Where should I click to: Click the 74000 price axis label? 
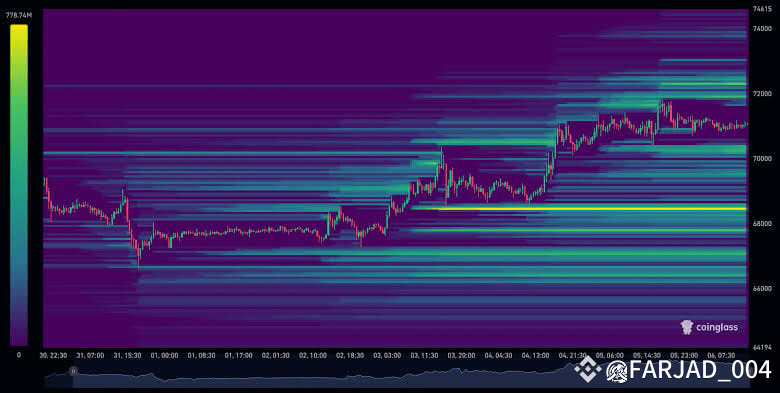(x=762, y=29)
